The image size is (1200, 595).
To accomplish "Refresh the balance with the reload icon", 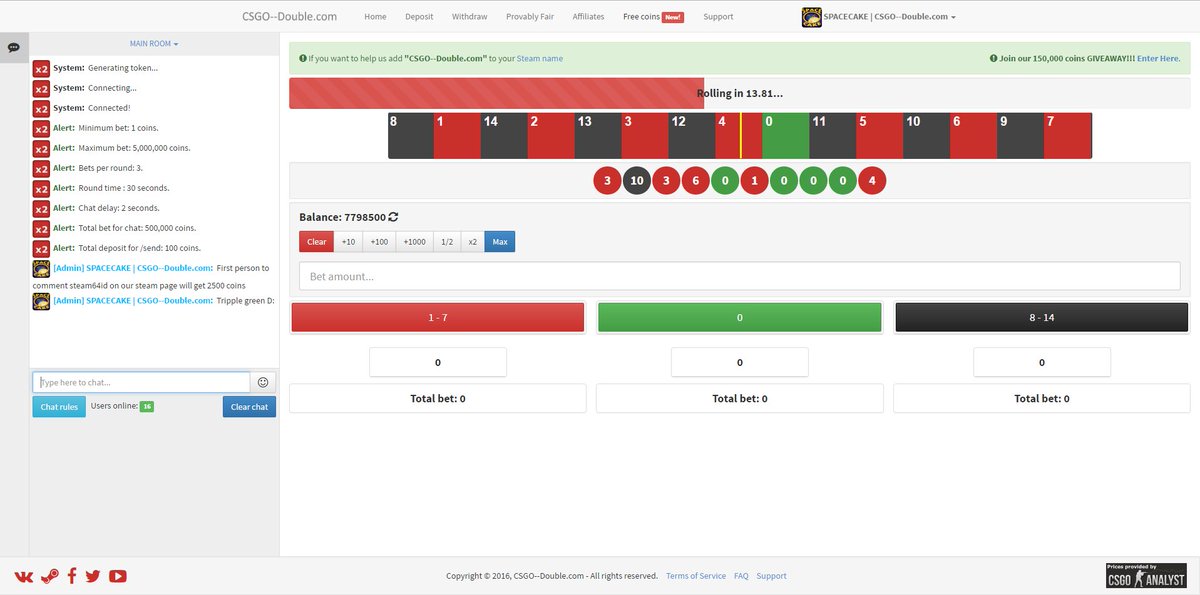I will 394,217.
